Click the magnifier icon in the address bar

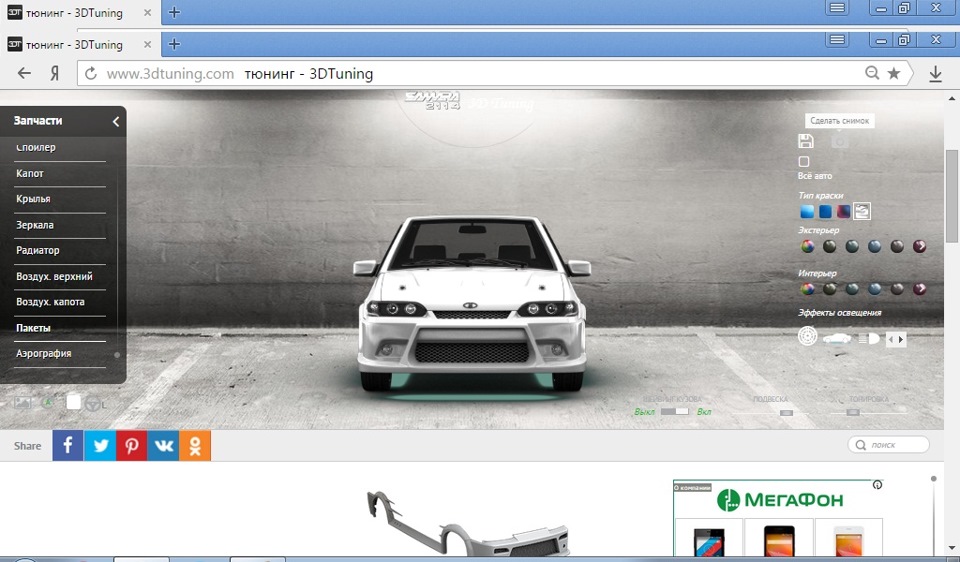(x=872, y=73)
